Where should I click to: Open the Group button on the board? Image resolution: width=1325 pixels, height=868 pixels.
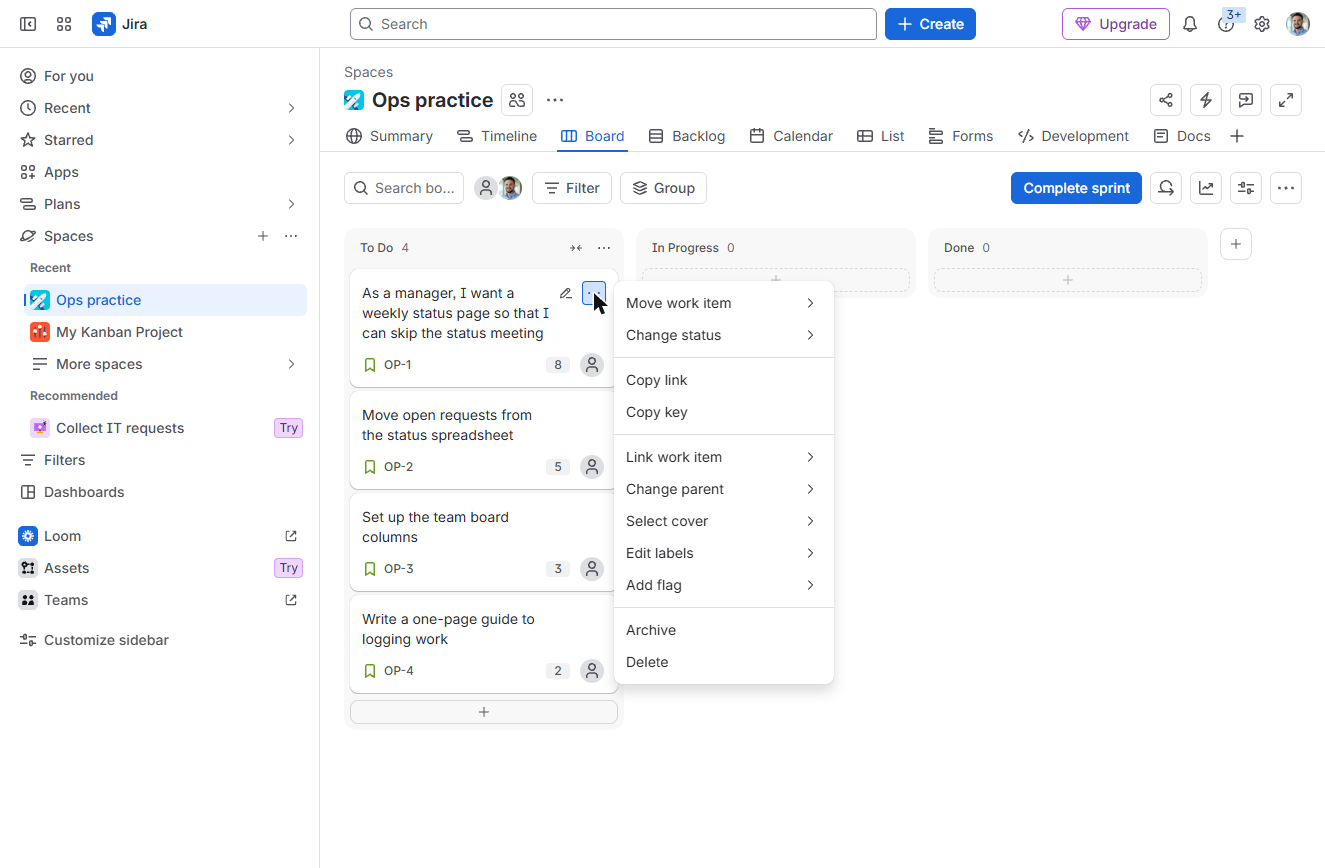pos(663,188)
